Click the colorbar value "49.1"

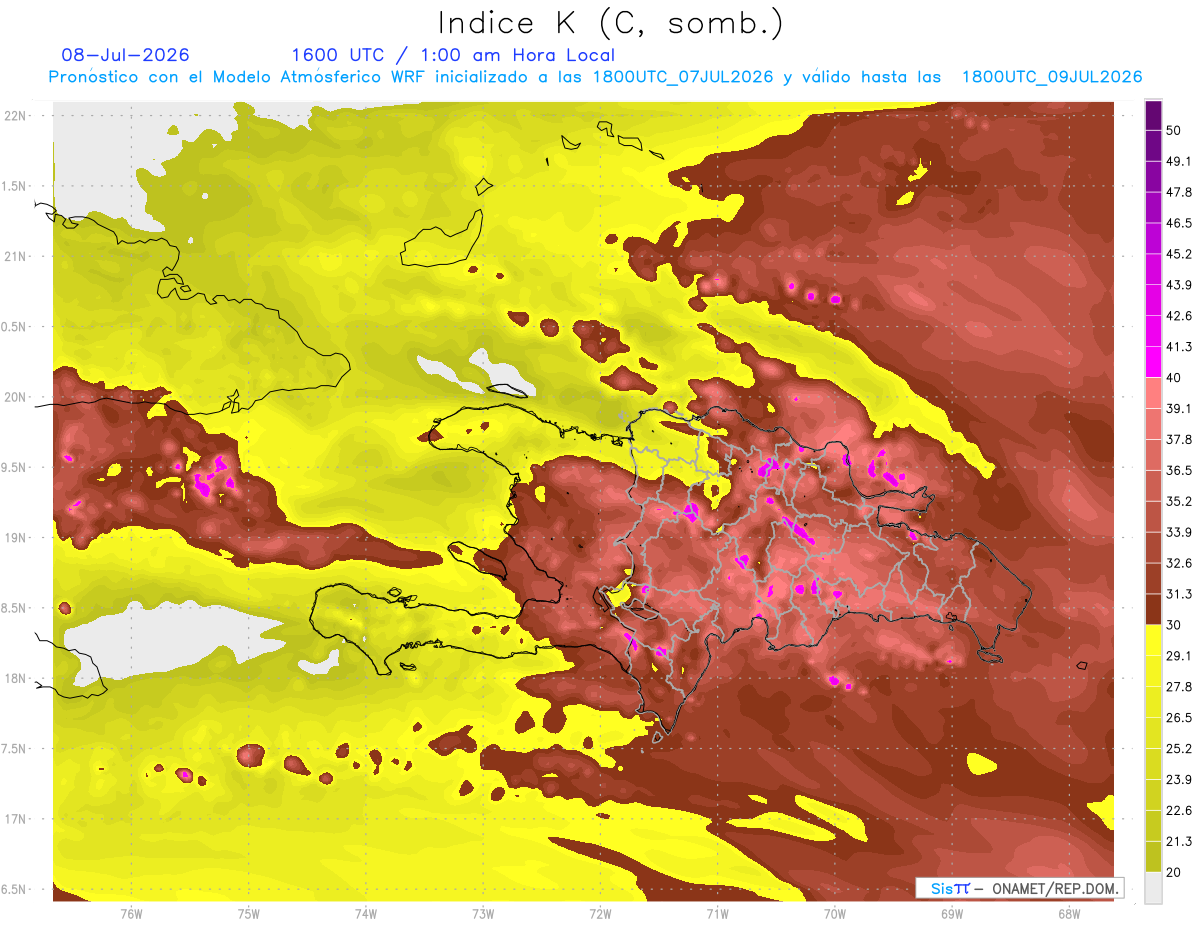tap(1179, 161)
